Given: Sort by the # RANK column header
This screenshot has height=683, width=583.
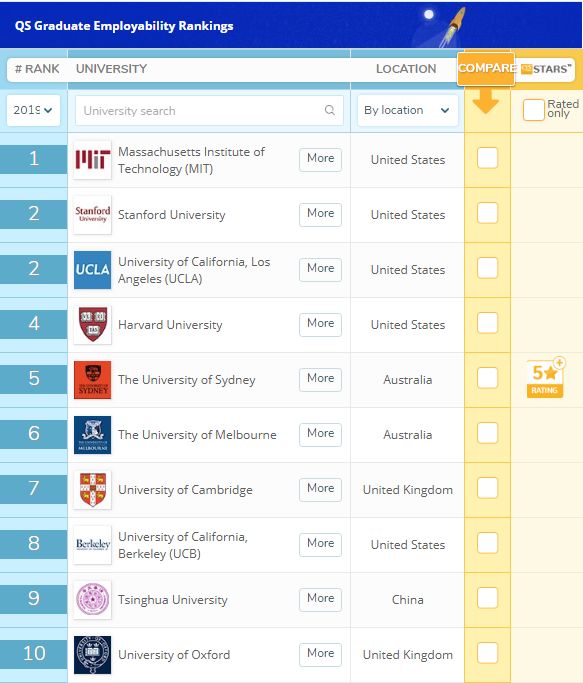Looking at the screenshot, I should pyautogui.click(x=37, y=69).
